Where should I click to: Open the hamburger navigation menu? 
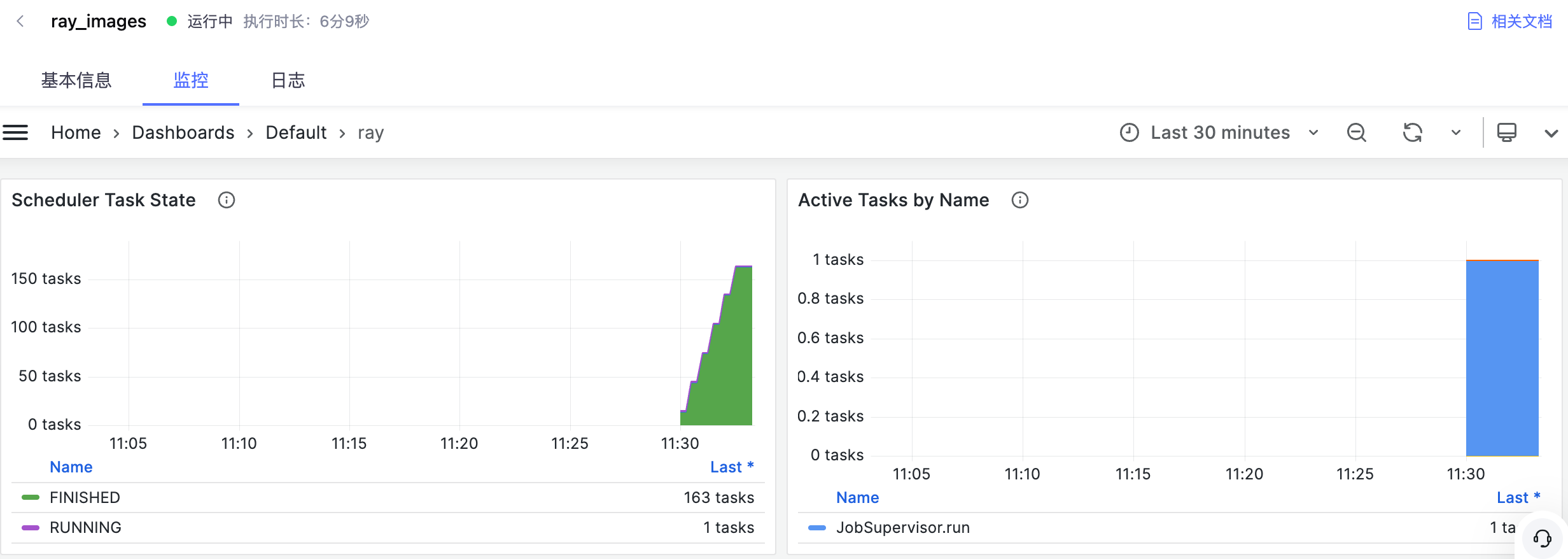(x=15, y=132)
